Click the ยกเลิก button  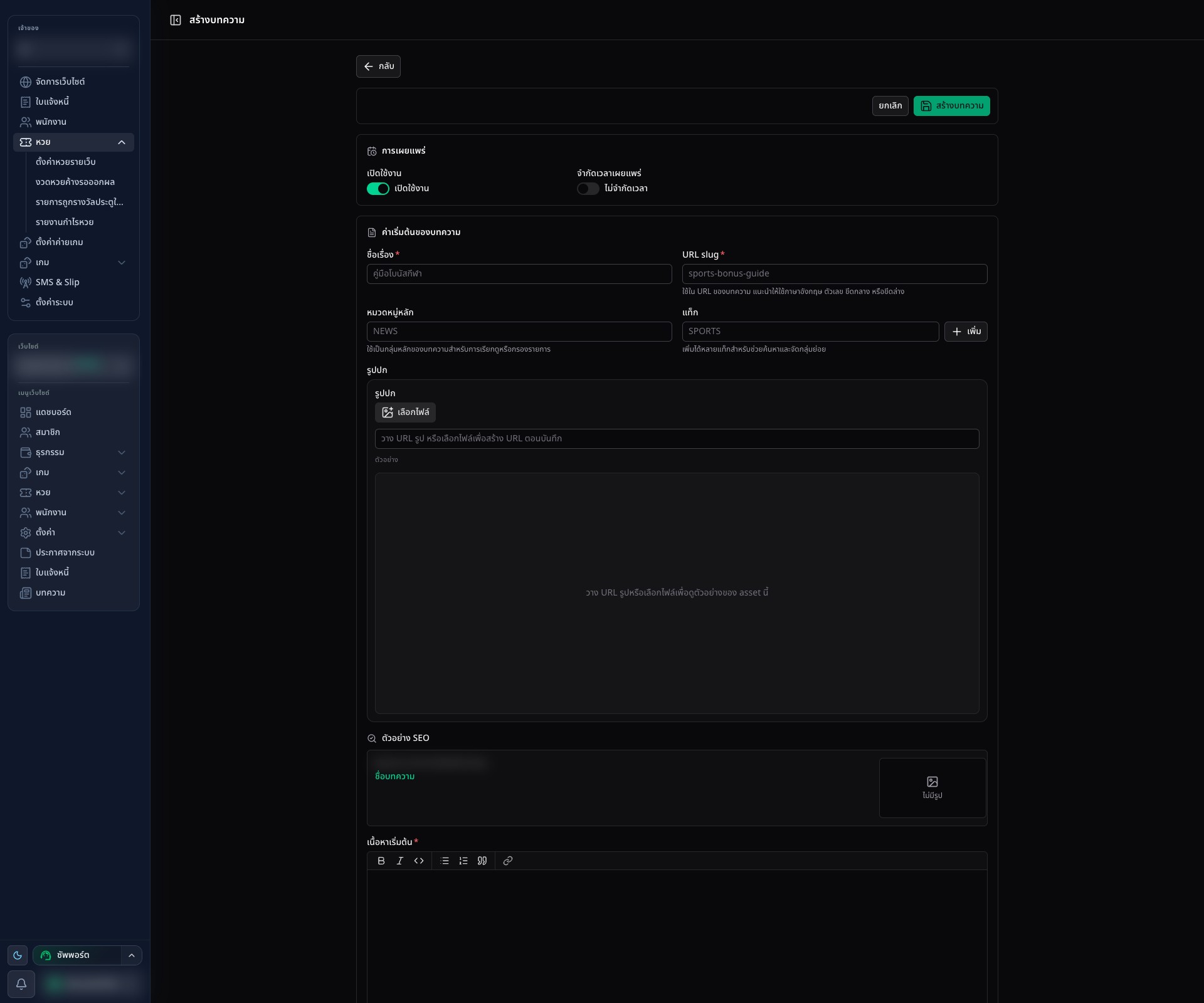[890, 106]
